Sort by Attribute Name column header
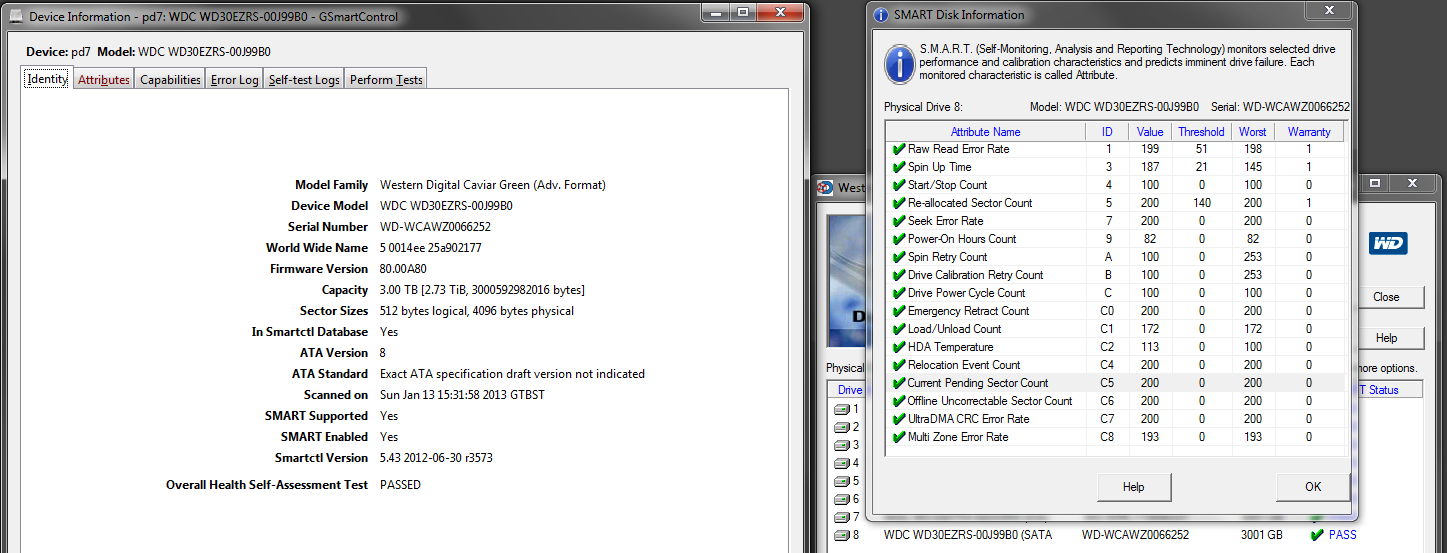 pos(985,131)
